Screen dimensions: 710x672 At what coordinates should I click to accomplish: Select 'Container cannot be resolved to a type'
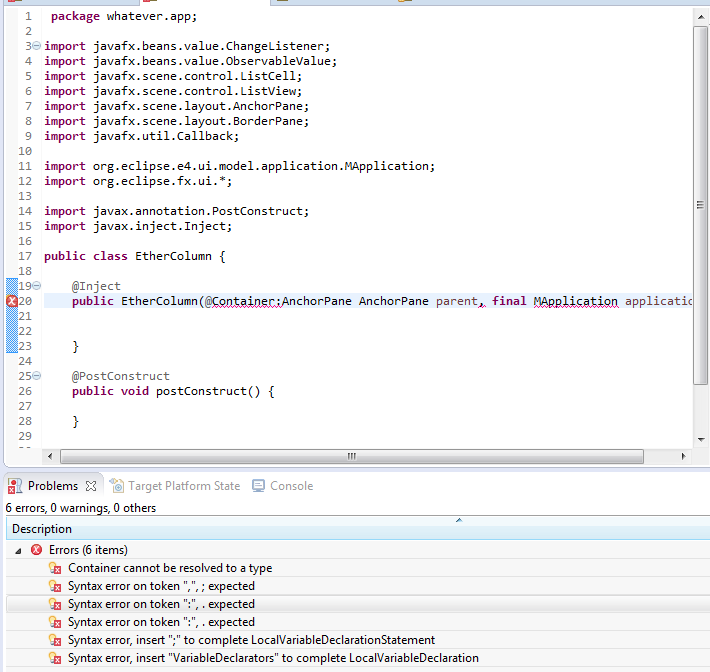(x=170, y=568)
